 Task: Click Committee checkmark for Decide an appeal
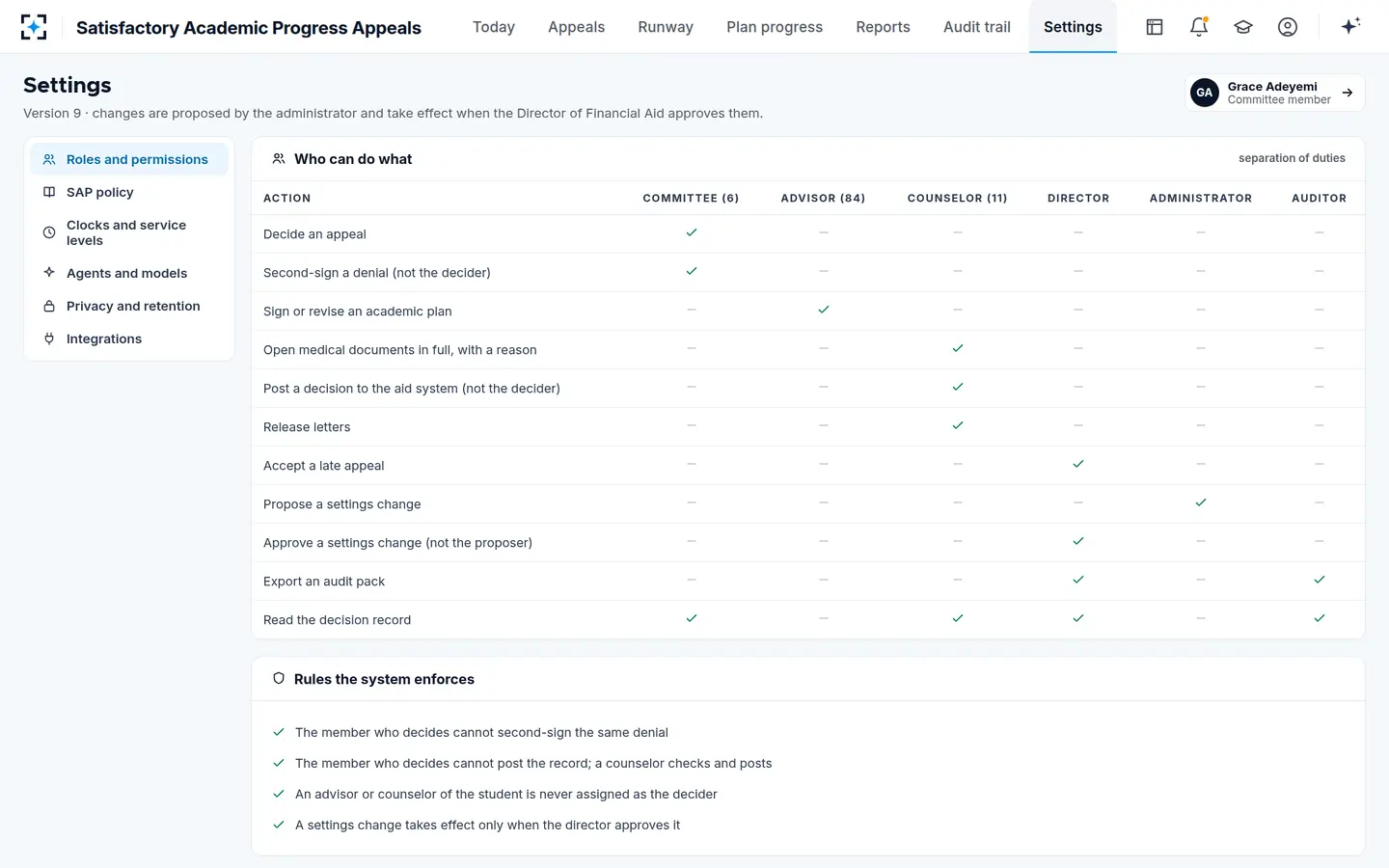click(692, 232)
